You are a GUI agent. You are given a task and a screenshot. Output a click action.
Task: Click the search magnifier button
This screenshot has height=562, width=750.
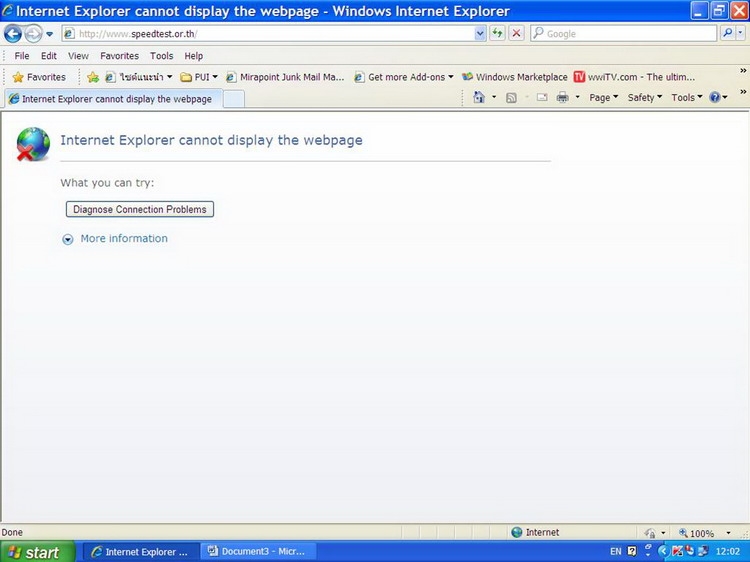727,33
